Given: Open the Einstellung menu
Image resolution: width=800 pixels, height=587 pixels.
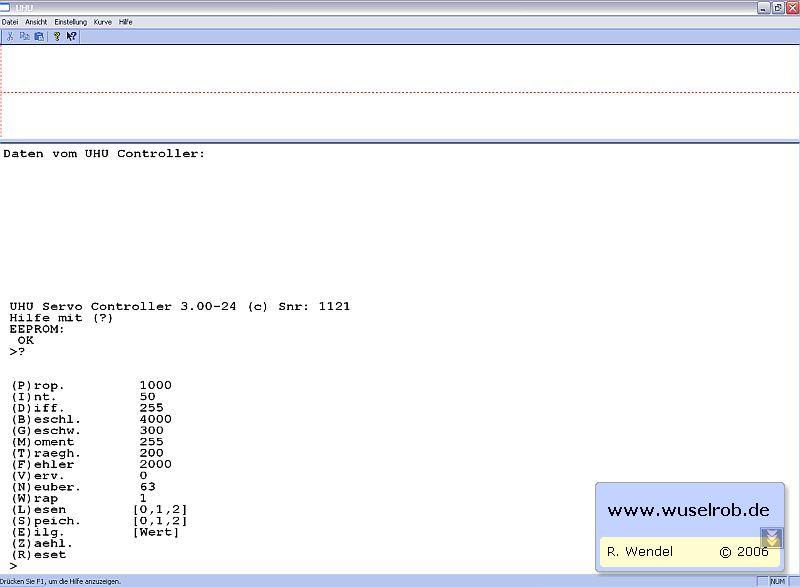Looking at the screenshot, I should coord(70,22).
